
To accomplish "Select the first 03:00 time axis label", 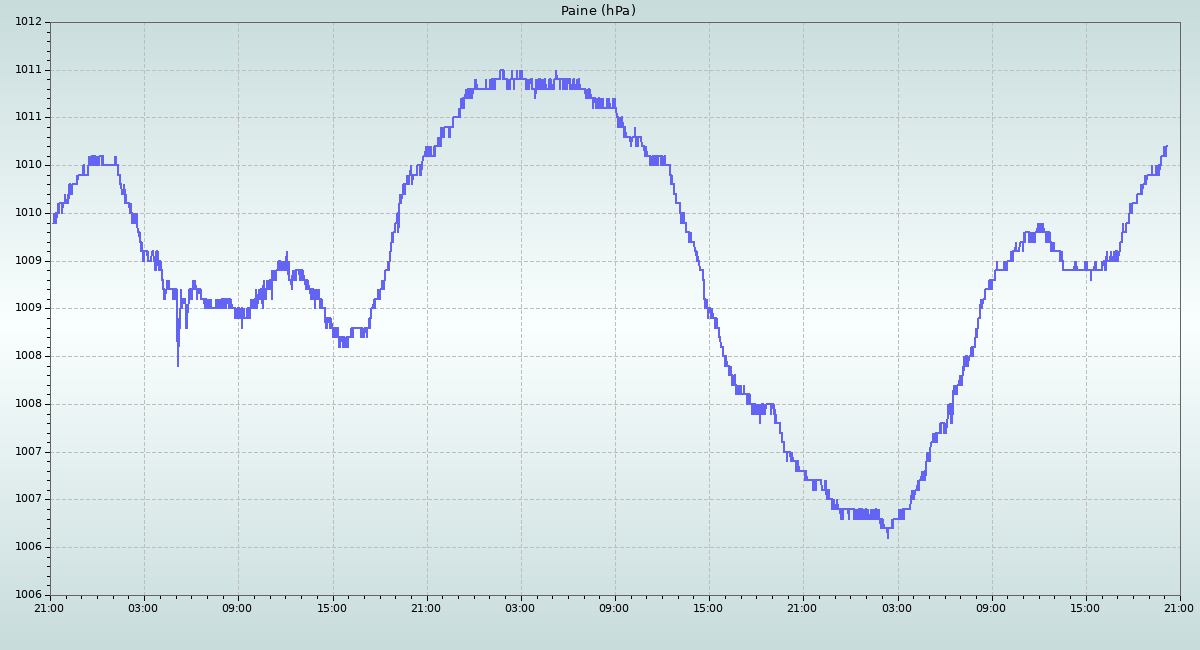I will tap(143, 607).
